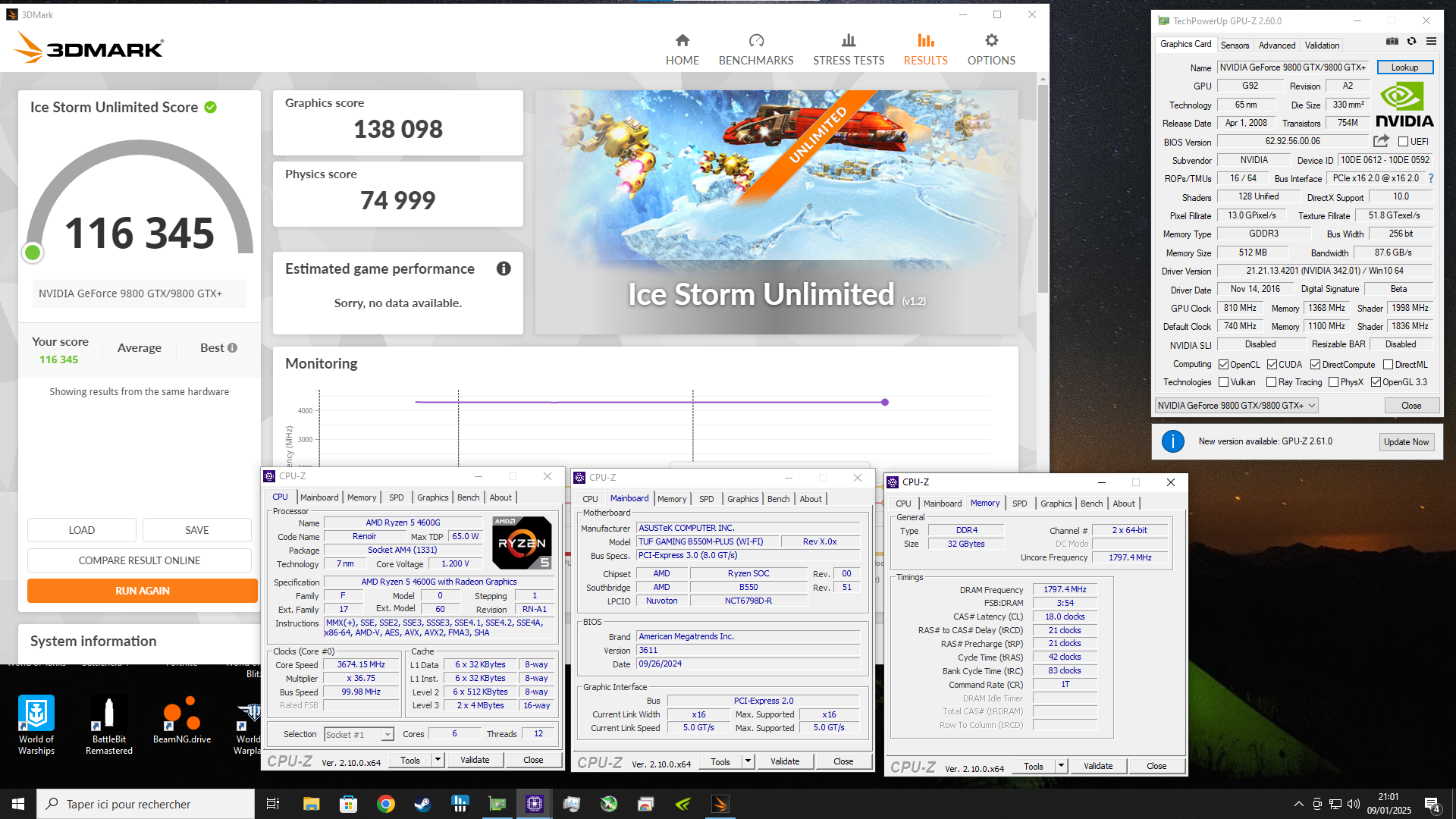Image resolution: width=1456 pixels, height=819 pixels.
Task: Go to STRESS TESTS in 3DMark
Action: click(849, 50)
